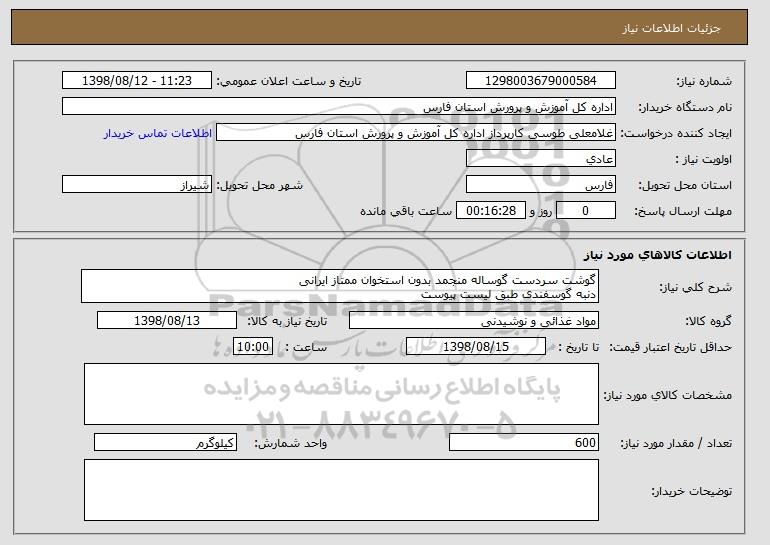Click the شماره نیاز label
Viewport: 770px width, 545px height.
pyautogui.click(x=704, y=81)
